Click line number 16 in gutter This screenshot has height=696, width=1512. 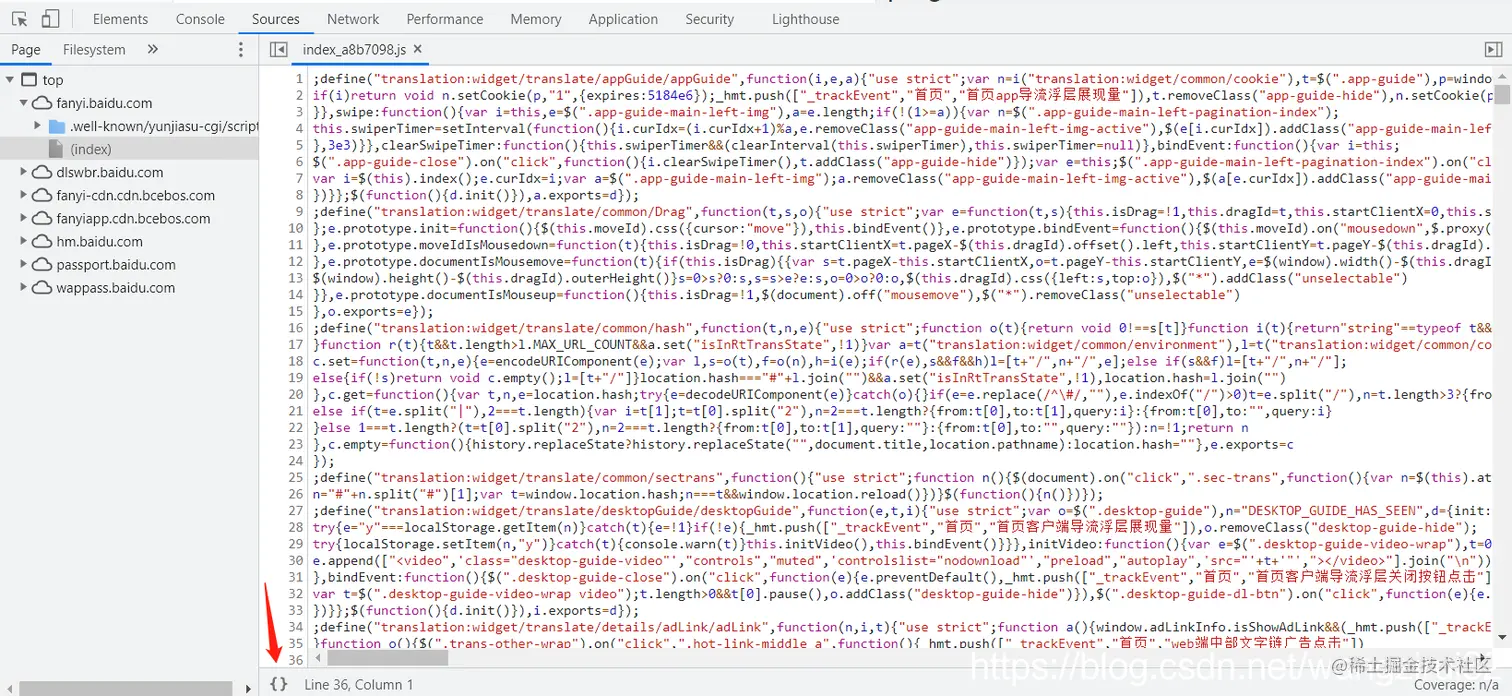pyautogui.click(x=294, y=328)
